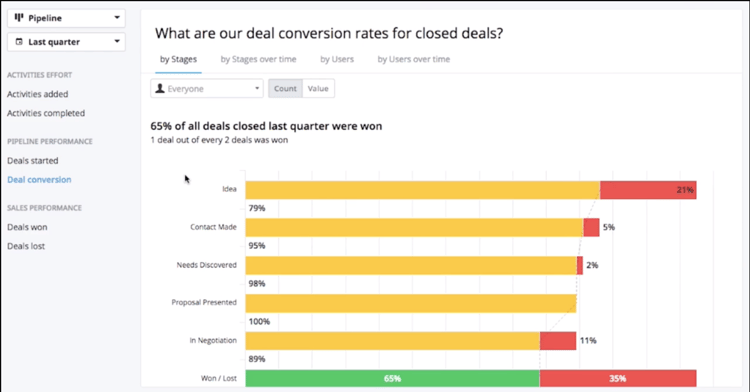Select Deal conversion in sidebar
This screenshot has width=750, height=392.
[39, 180]
